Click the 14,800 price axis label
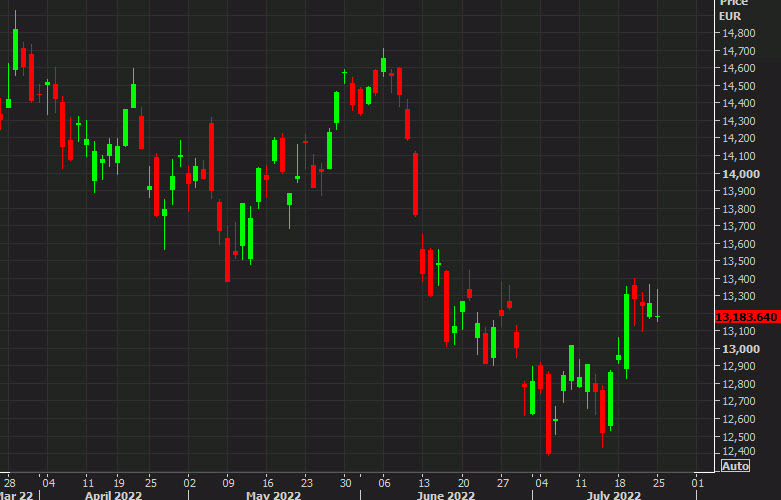Viewport: 781px width, 500px height. [x=739, y=33]
